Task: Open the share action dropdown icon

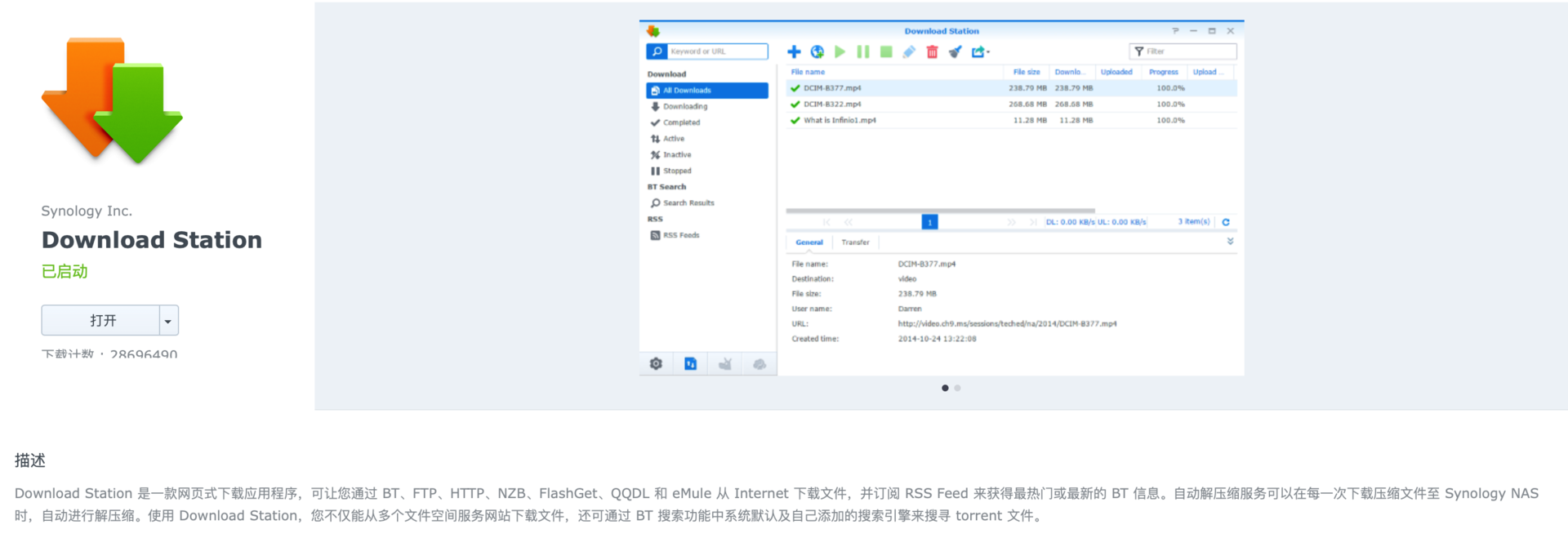Action: click(x=980, y=51)
